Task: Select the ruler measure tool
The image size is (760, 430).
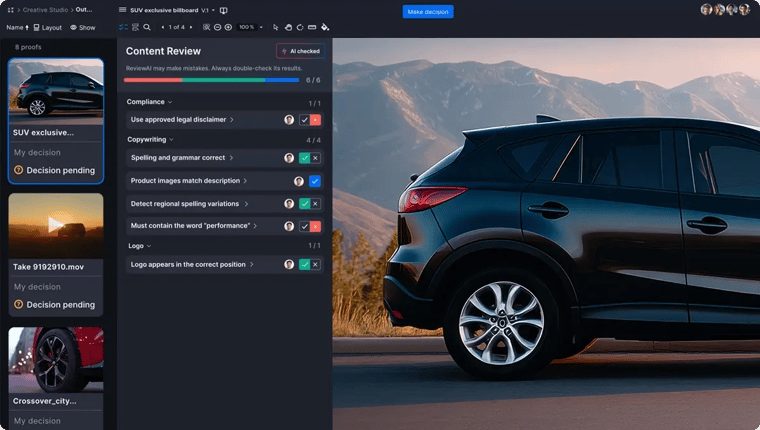Action: click(x=312, y=27)
